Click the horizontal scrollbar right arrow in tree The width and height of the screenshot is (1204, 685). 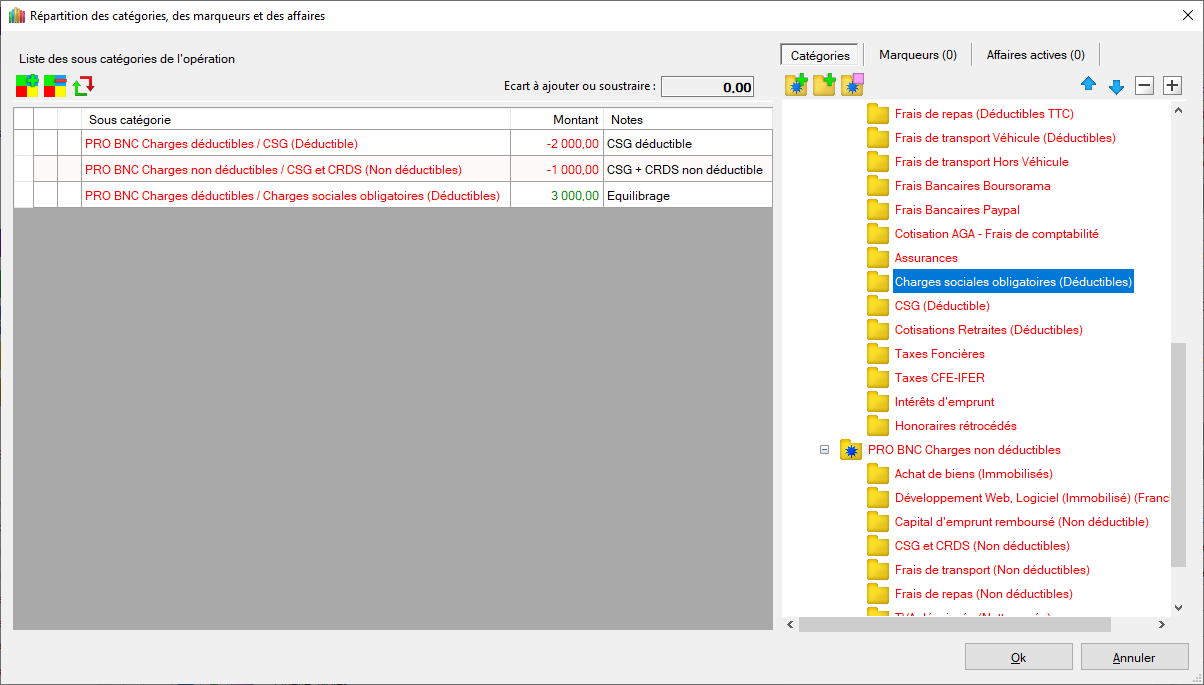[1161, 624]
